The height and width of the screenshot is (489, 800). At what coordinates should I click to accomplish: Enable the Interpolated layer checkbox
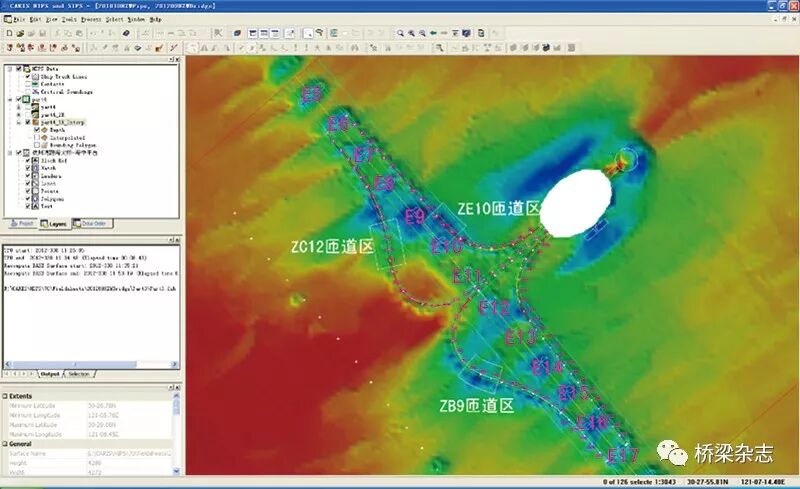pos(37,138)
